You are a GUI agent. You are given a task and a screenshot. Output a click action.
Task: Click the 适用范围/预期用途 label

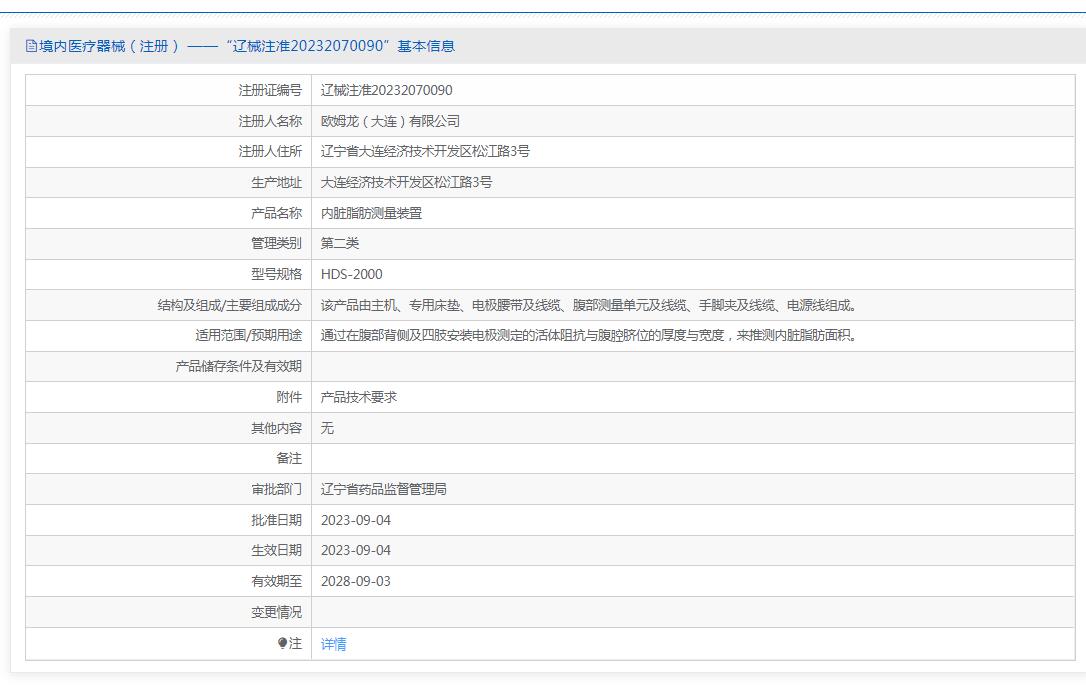tap(249, 336)
